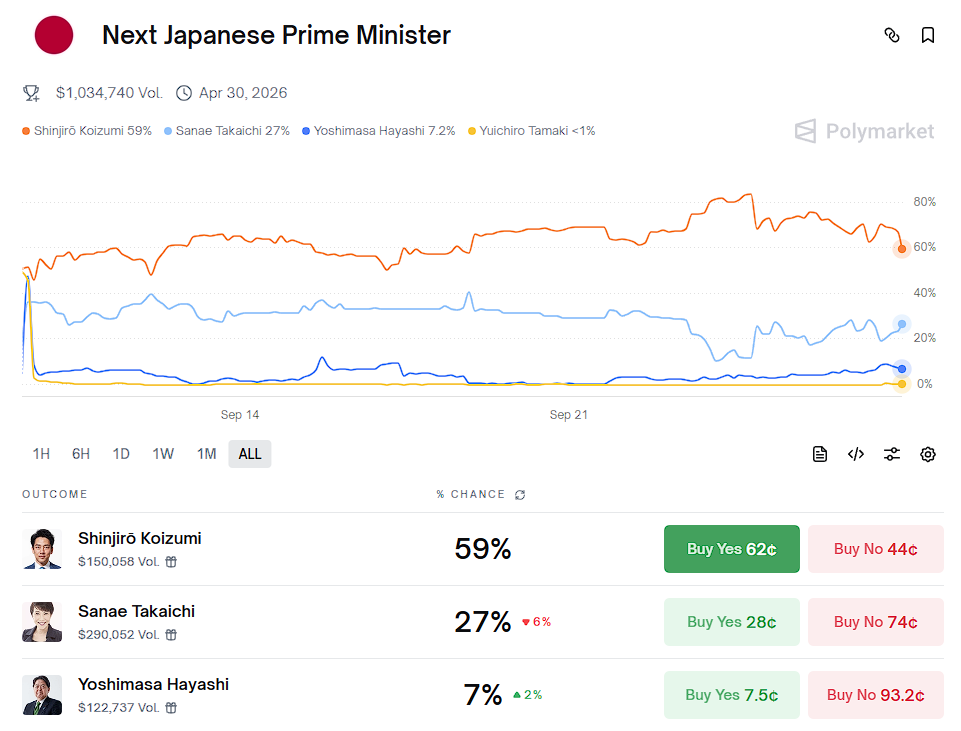Buy Yes for Shinjirō Koizumi at 62¢
Image resolution: width=961 pixels, height=731 pixels.
[x=731, y=549]
